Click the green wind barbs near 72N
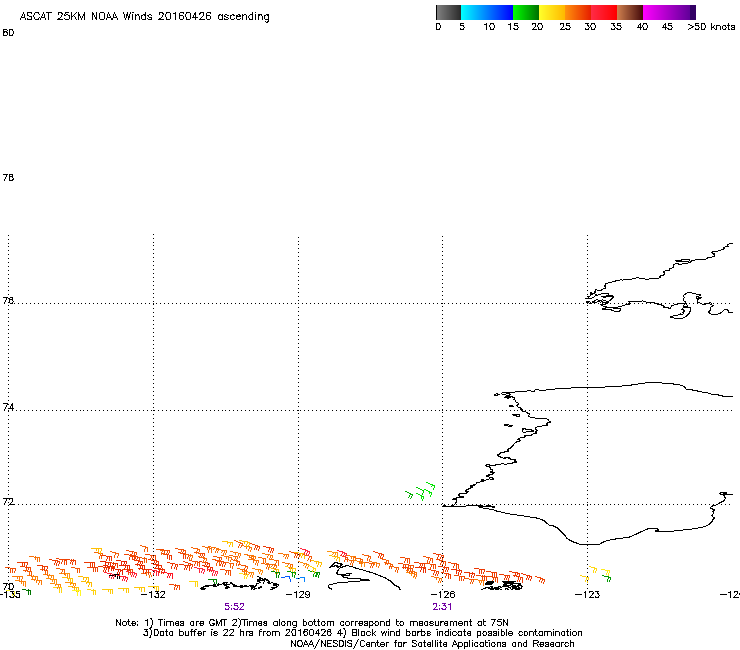This screenshot has width=740, height=650. pyautogui.click(x=420, y=491)
